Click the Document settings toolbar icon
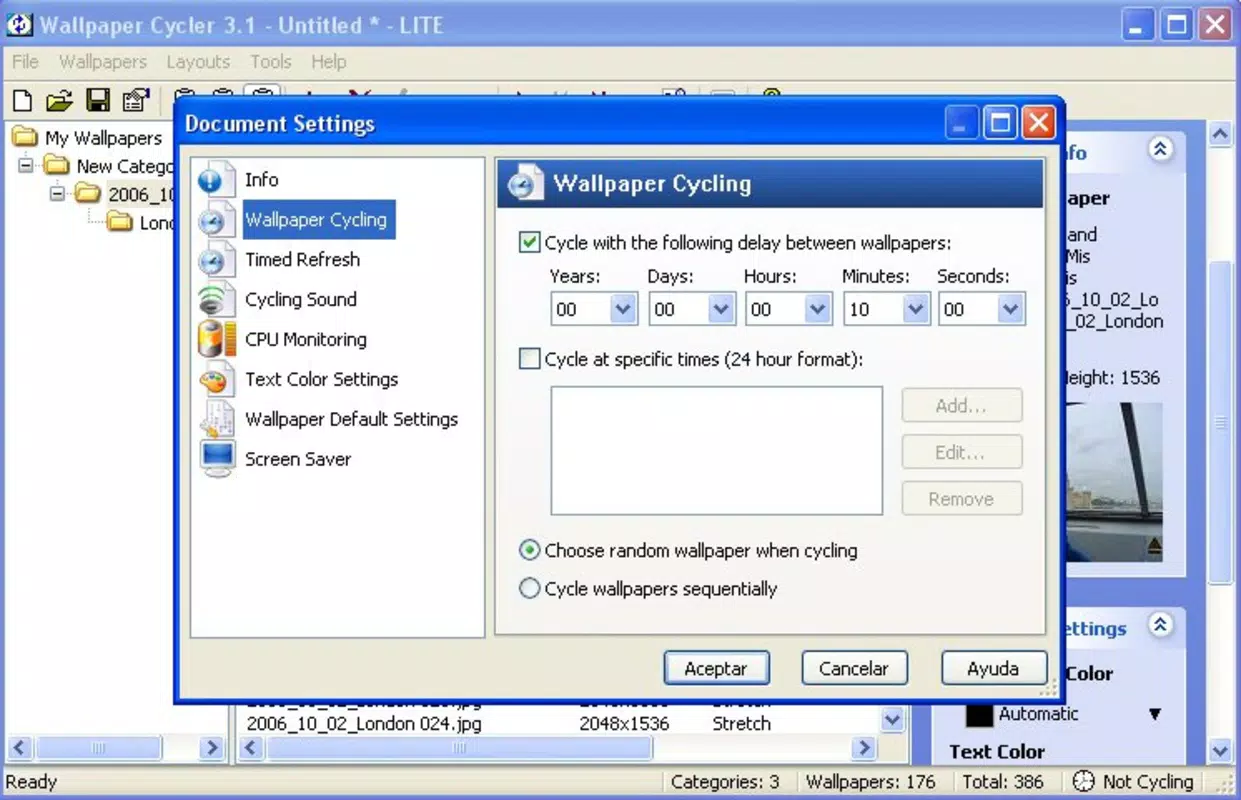1241x800 pixels. point(135,100)
